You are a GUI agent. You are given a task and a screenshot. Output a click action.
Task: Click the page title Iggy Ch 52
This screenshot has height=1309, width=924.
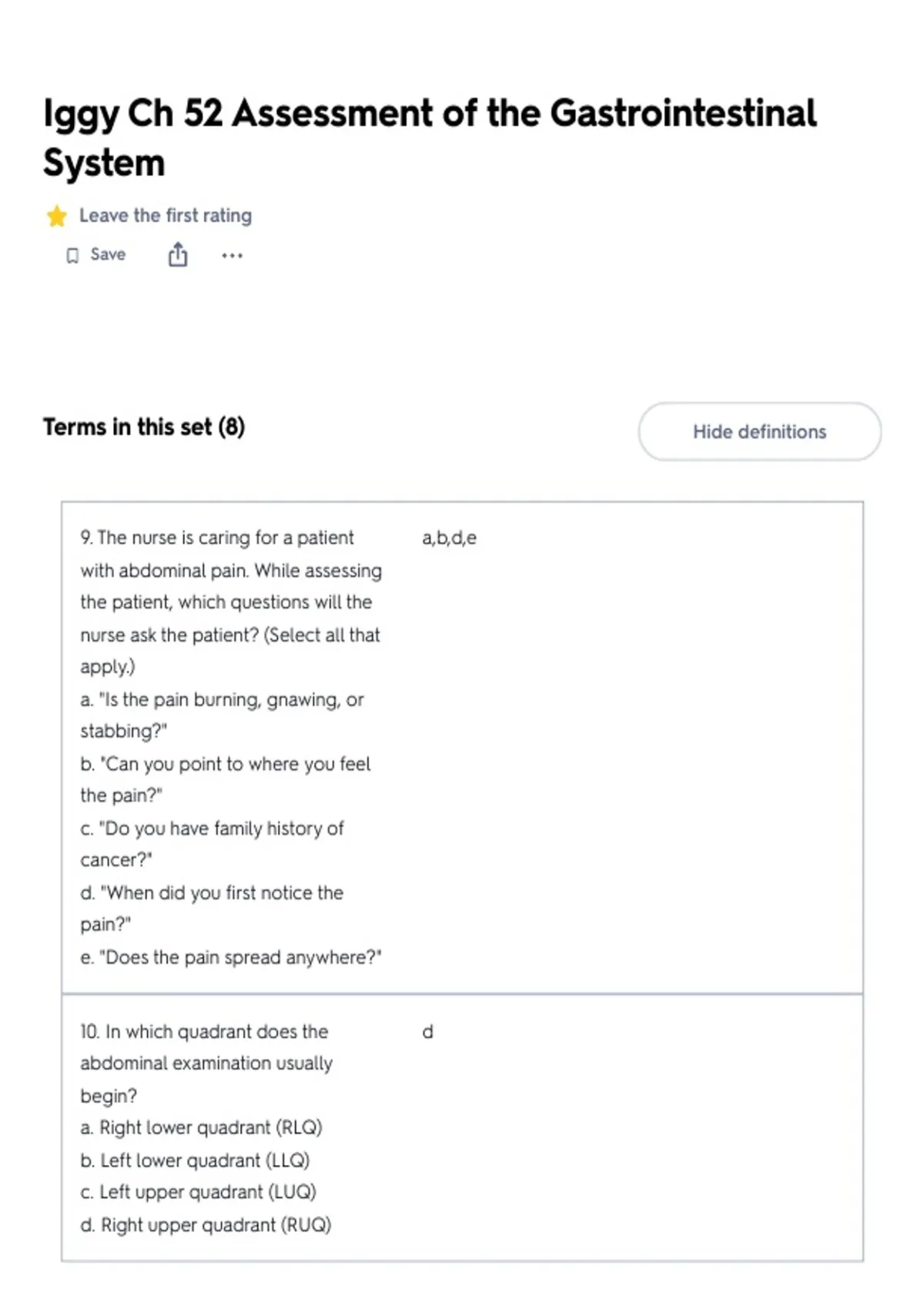pyautogui.click(x=430, y=138)
